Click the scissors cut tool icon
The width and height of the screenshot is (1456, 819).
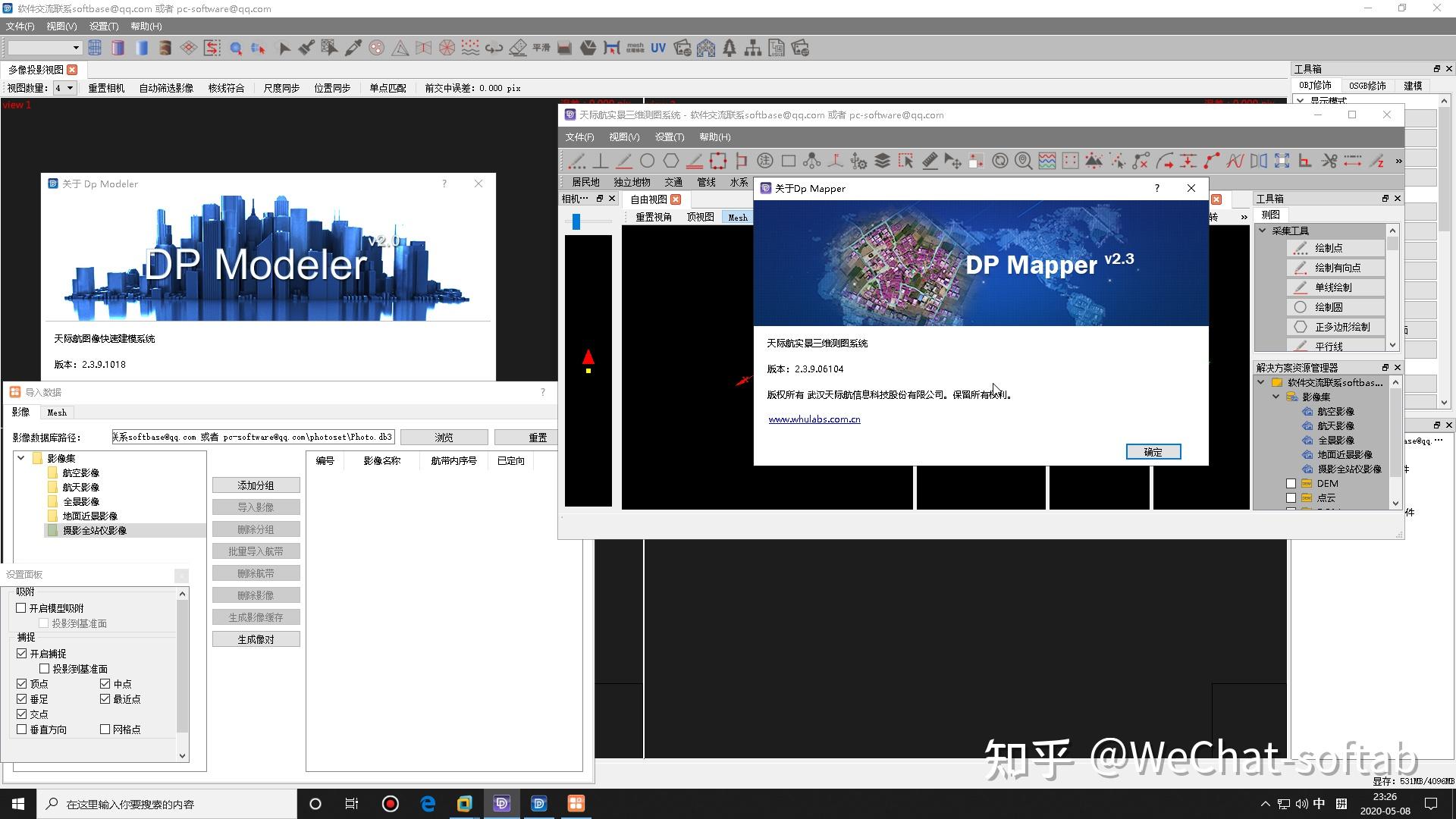point(1329,161)
